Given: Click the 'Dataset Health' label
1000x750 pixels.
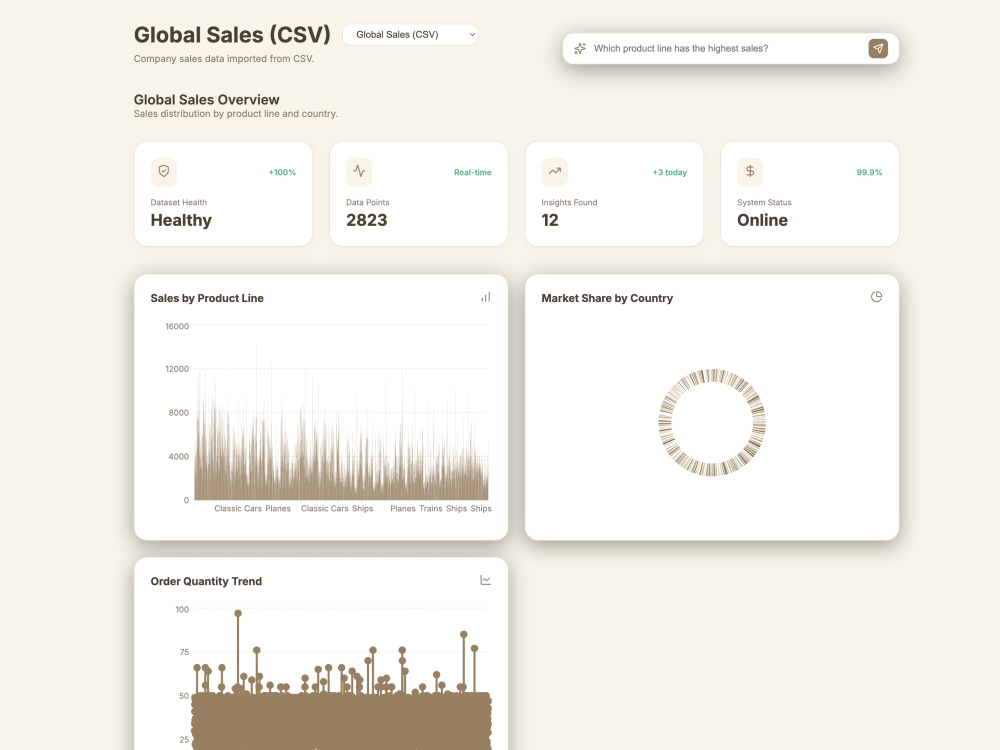Looking at the screenshot, I should click(179, 202).
